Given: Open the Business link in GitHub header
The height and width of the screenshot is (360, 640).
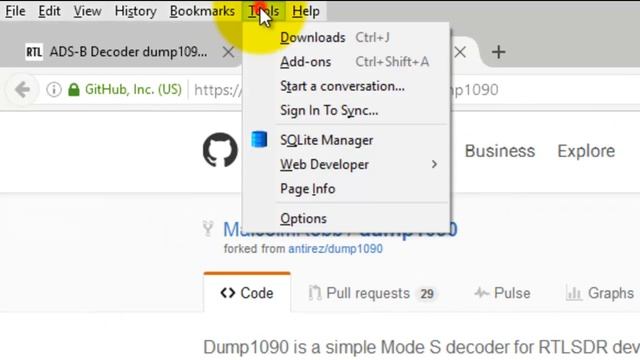Looking at the screenshot, I should [x=500, y=151].
